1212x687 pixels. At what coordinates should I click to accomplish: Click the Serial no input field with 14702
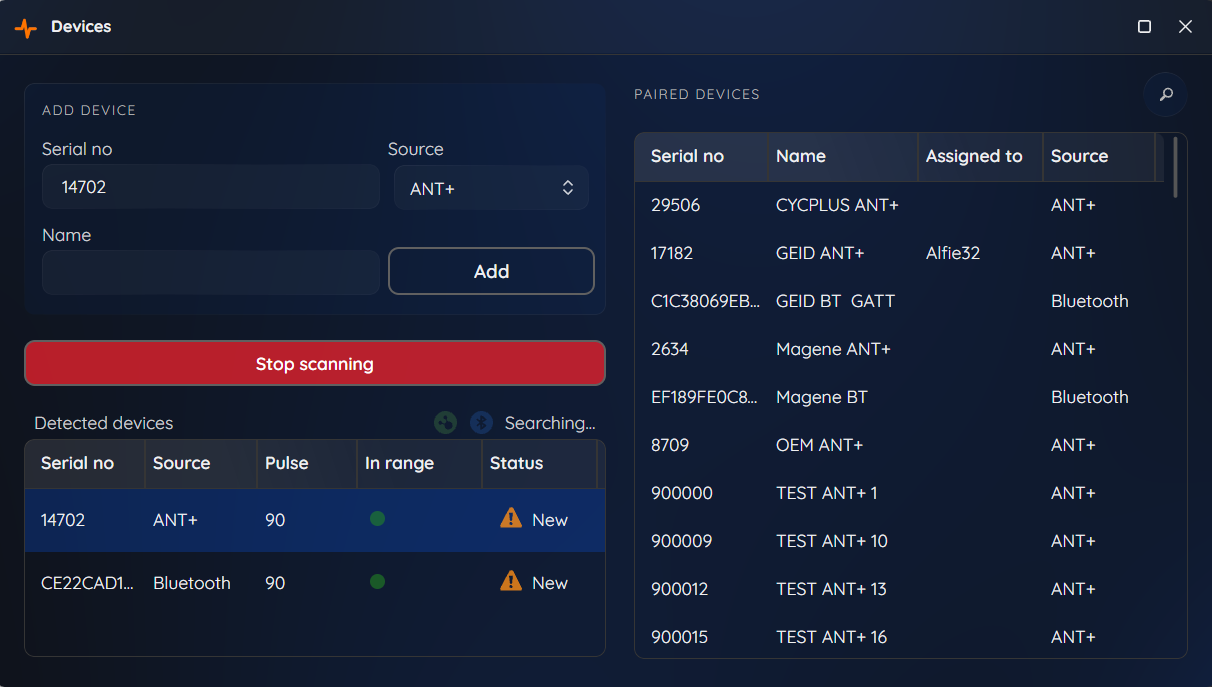tap(211, 187)
